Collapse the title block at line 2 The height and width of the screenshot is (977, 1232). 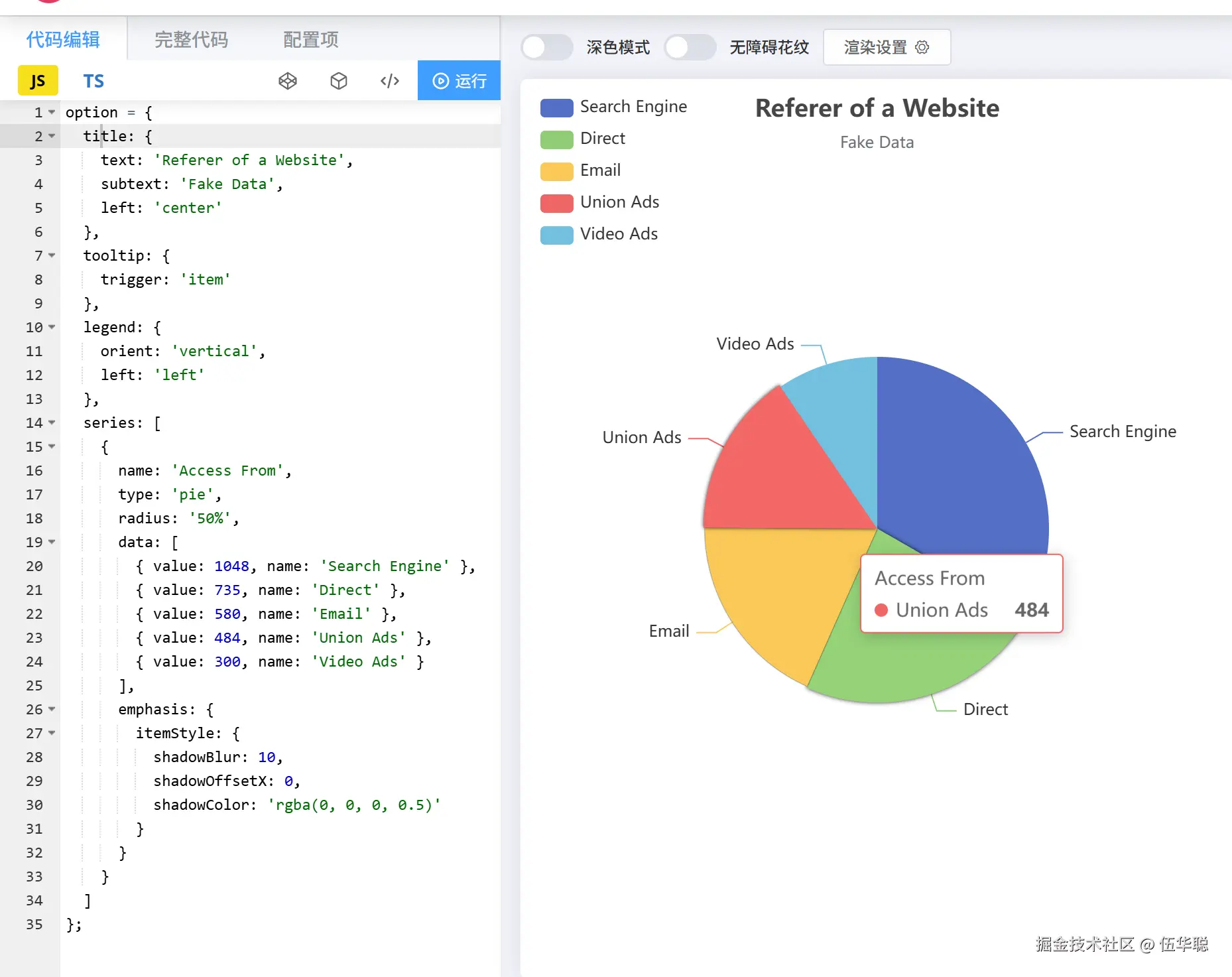tap(52, 136)
